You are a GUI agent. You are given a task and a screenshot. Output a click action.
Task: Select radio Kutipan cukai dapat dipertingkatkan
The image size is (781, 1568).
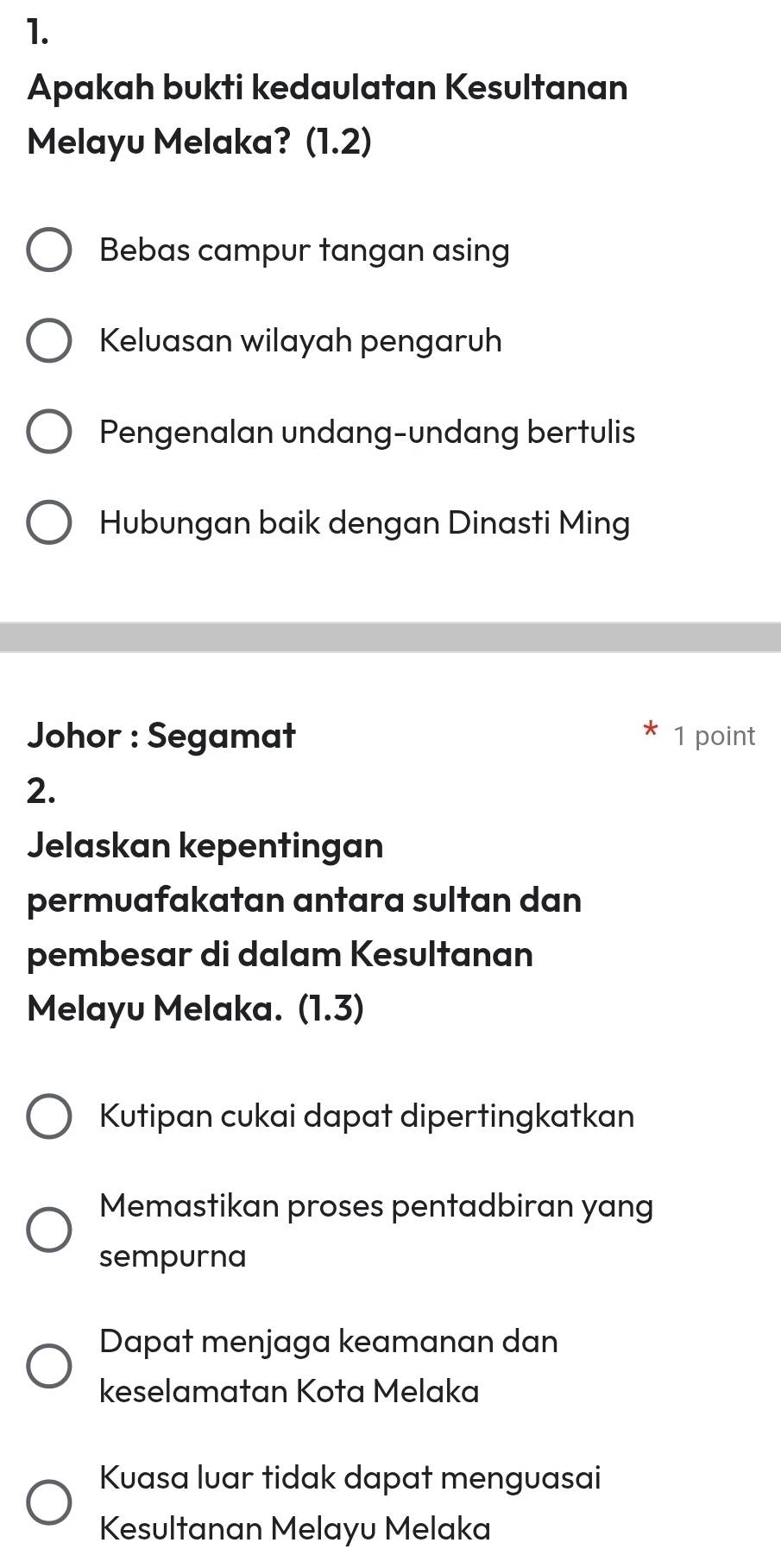point(49,1116)
